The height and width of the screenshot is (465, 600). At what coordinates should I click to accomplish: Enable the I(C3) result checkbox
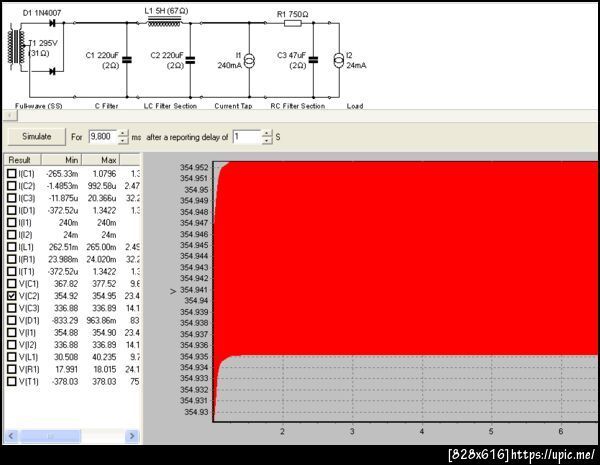tap(12, 198)
